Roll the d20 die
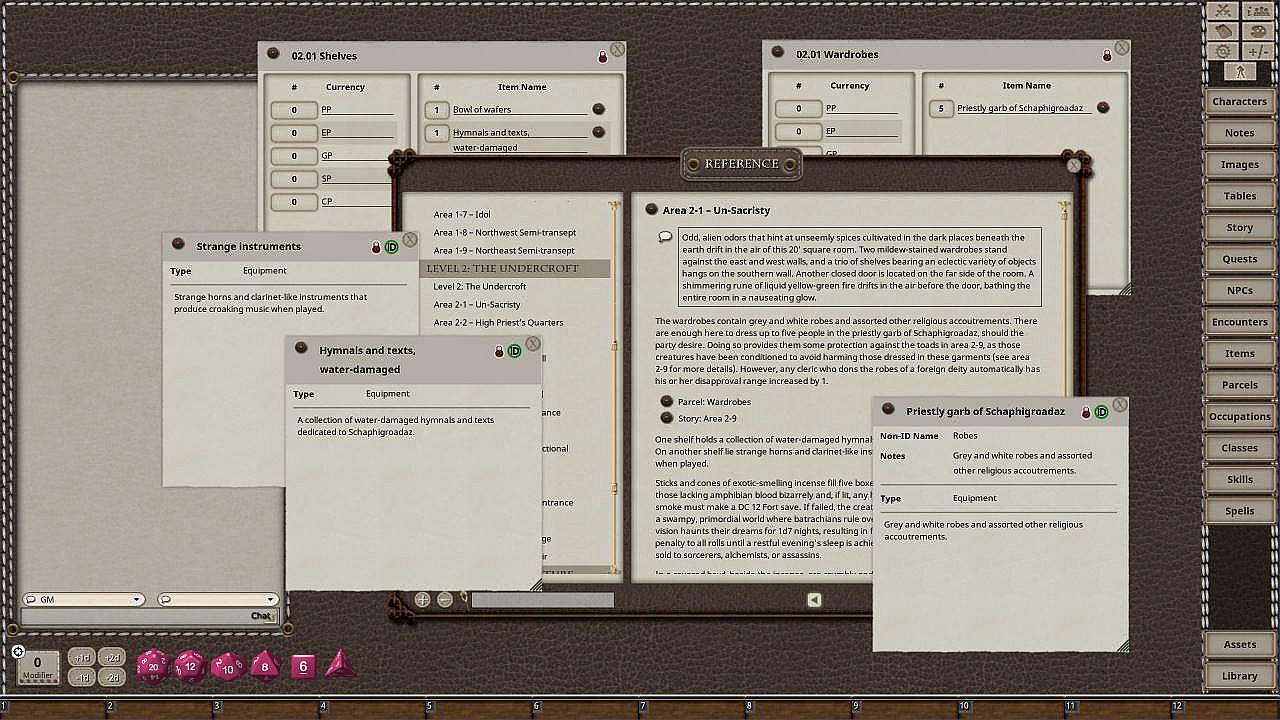The width and height of the screenshot is (1280, 720). [x=153, y=666]
